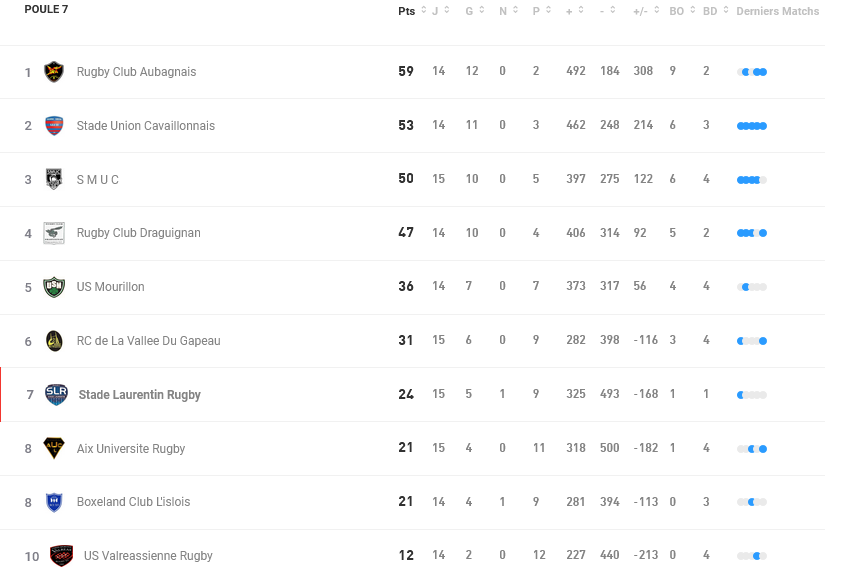844x578 pixels.
Task: Open the Rugby Club Aubagnais team name
Action: (x=136, y=72)
